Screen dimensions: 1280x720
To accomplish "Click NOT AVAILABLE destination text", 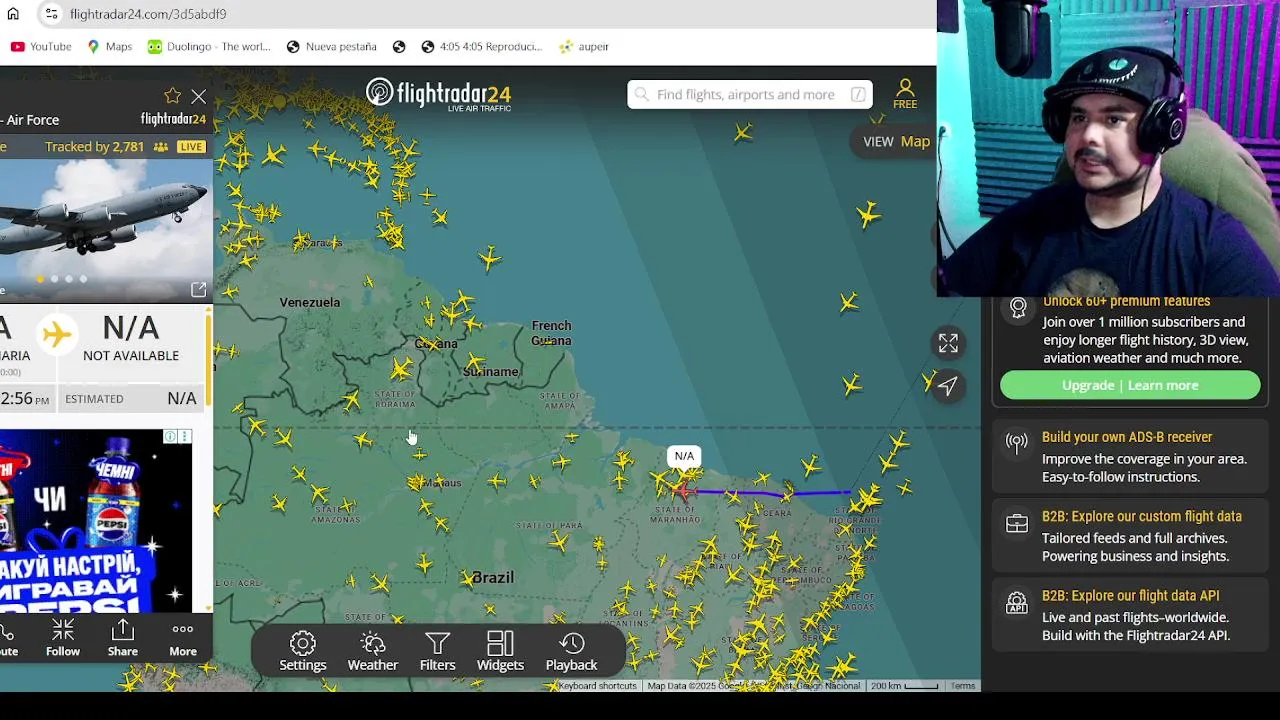I will (131, 355).
